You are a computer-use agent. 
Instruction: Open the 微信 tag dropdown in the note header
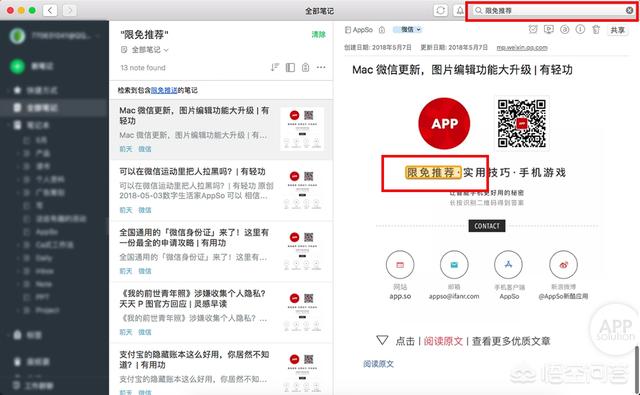[407, 29]
